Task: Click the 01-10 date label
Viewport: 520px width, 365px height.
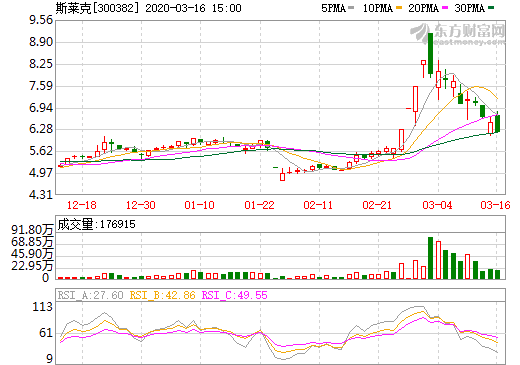Action: (199, 205)
